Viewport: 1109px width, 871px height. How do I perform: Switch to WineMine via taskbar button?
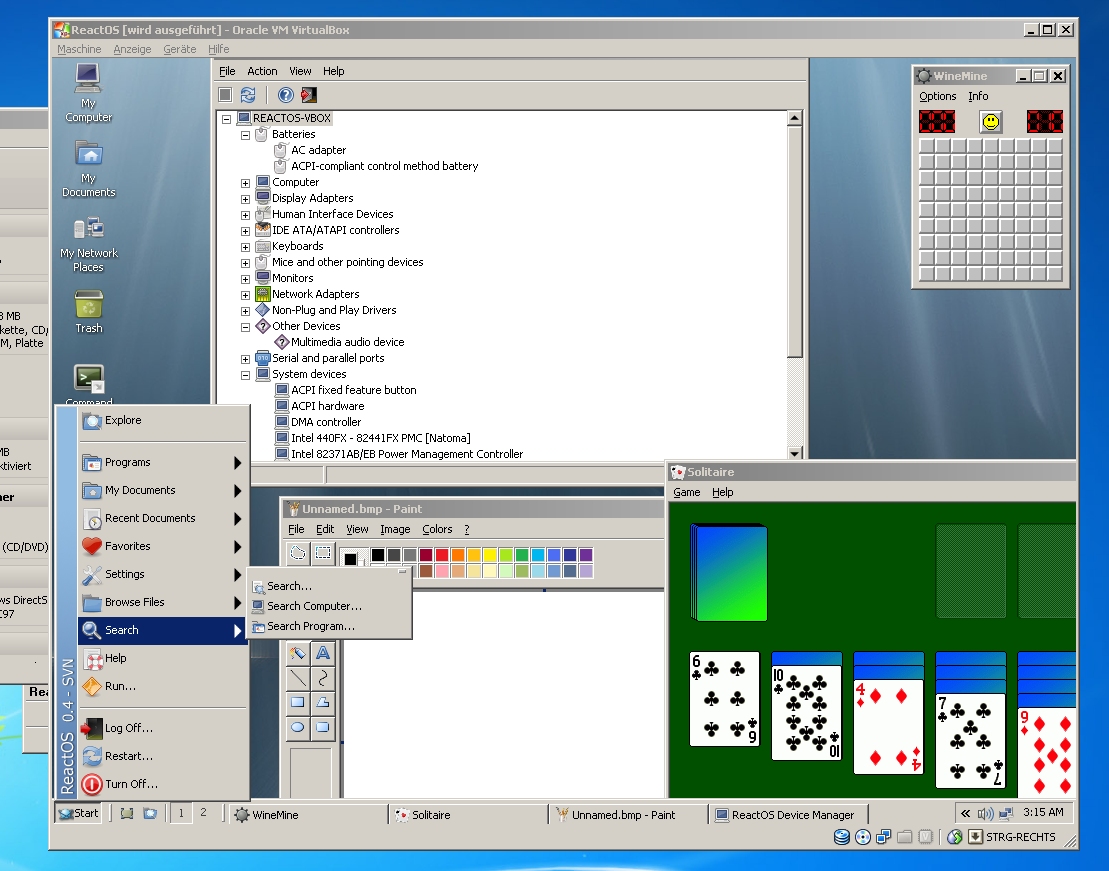pyautogui.click(x=308, y=814)
